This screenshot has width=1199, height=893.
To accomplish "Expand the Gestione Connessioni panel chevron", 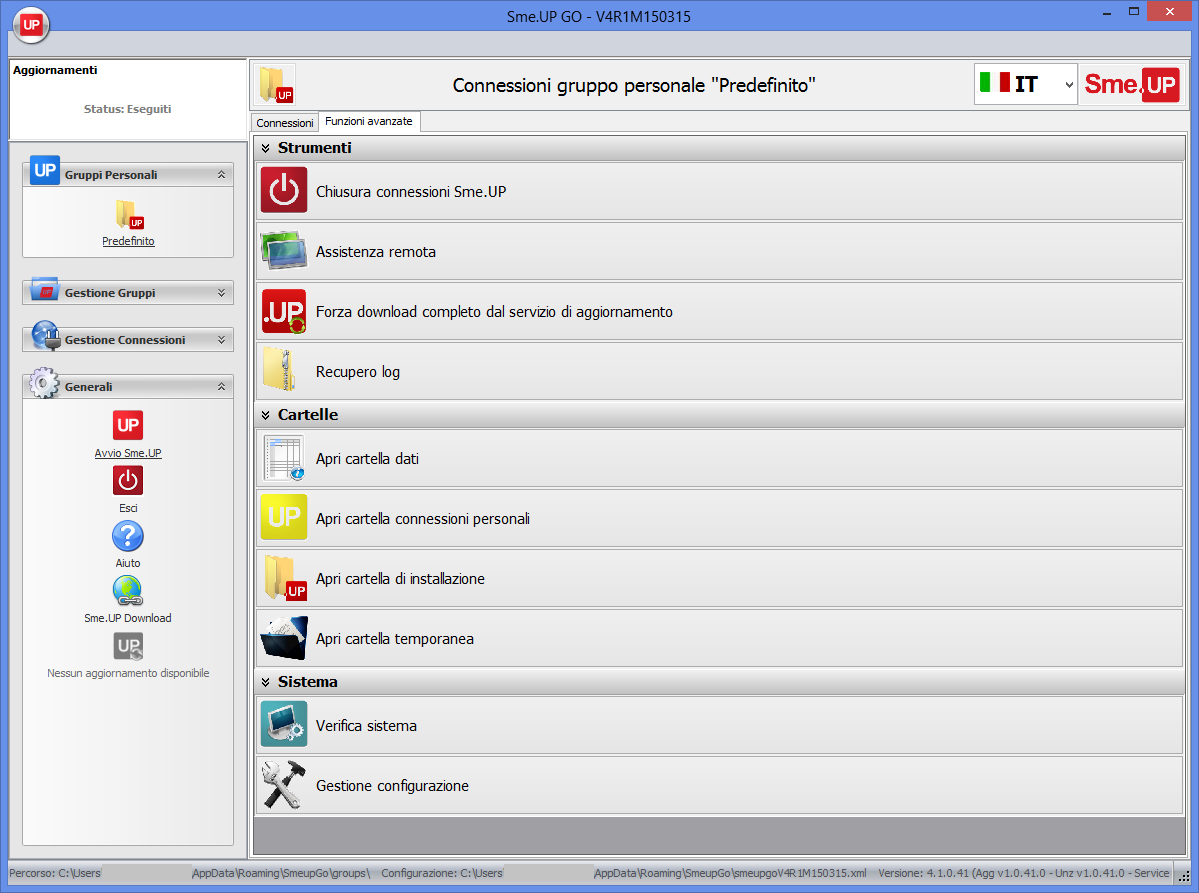I will point(222,339).
